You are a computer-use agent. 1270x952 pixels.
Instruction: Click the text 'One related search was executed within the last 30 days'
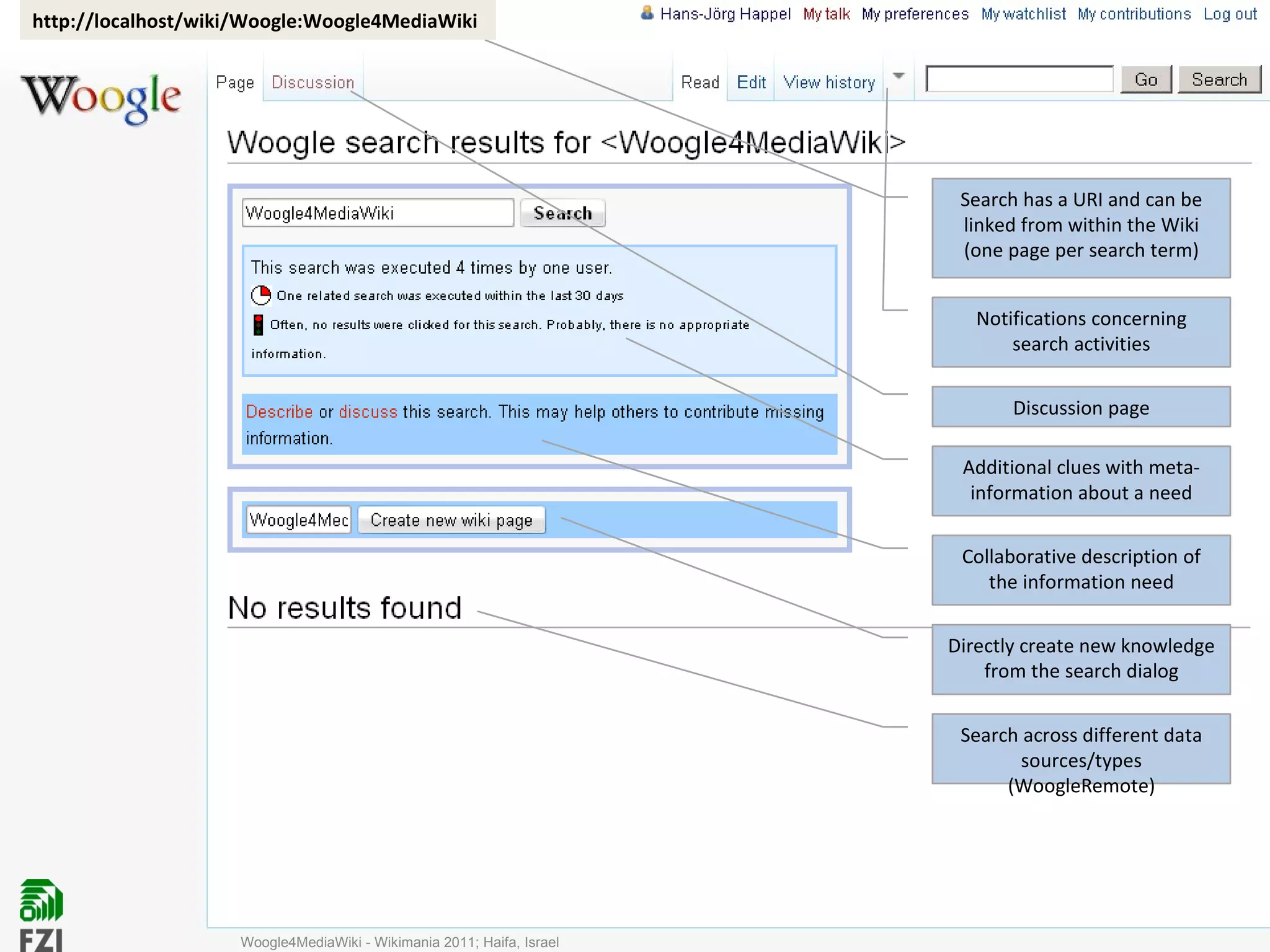[x=450, y=296]
